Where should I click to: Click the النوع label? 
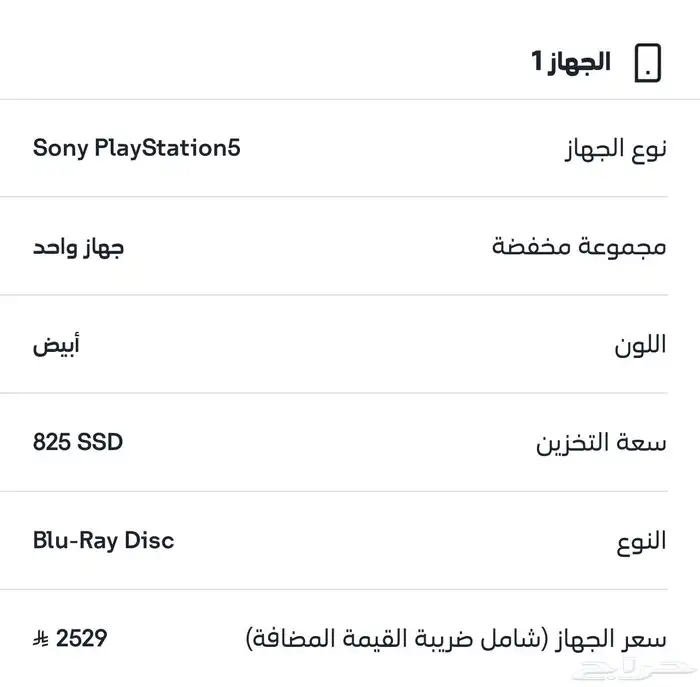click(x=640, y=541)
